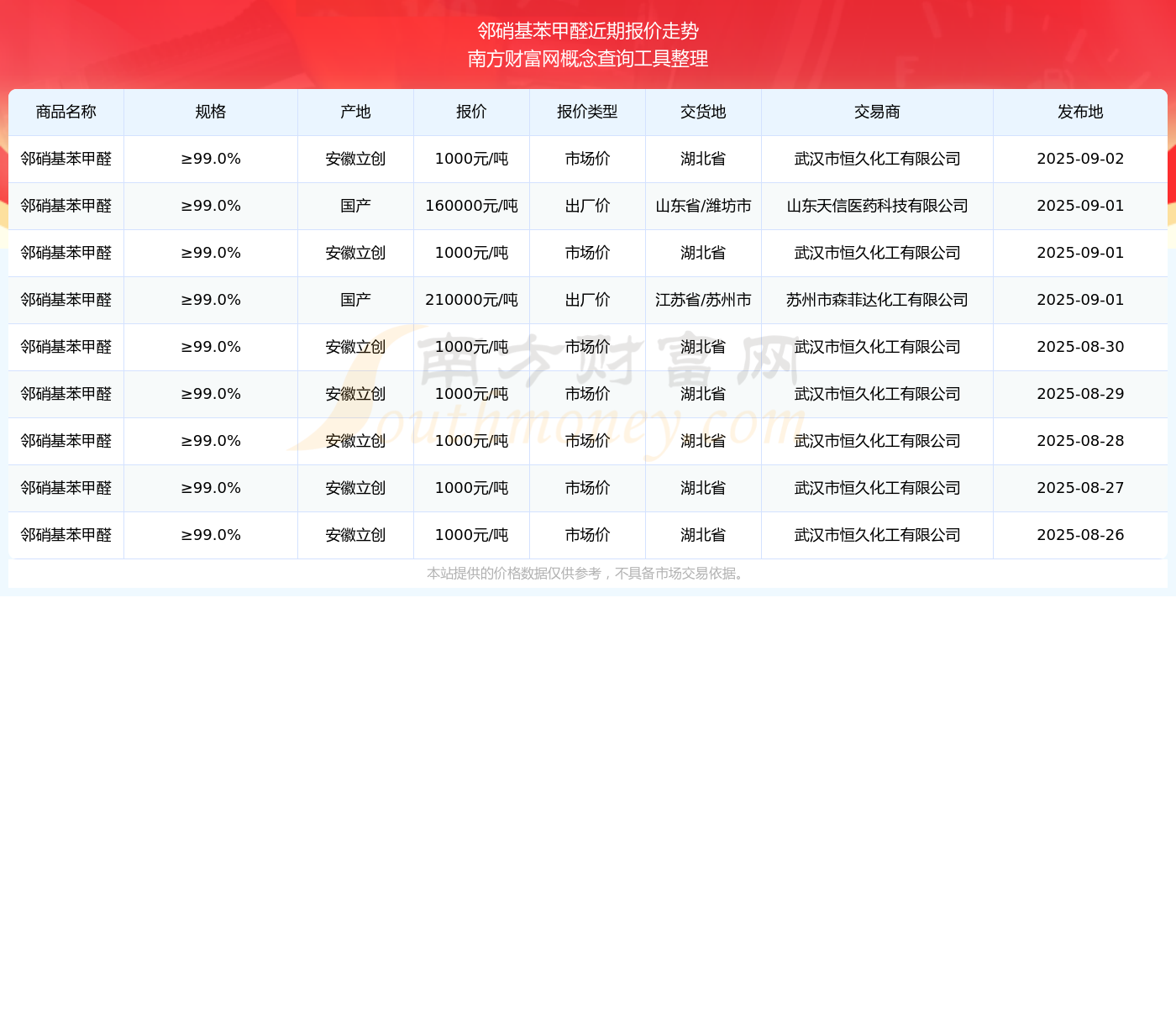Click 出厂价 in the 苏州市森菲达 row

point(587,300)
